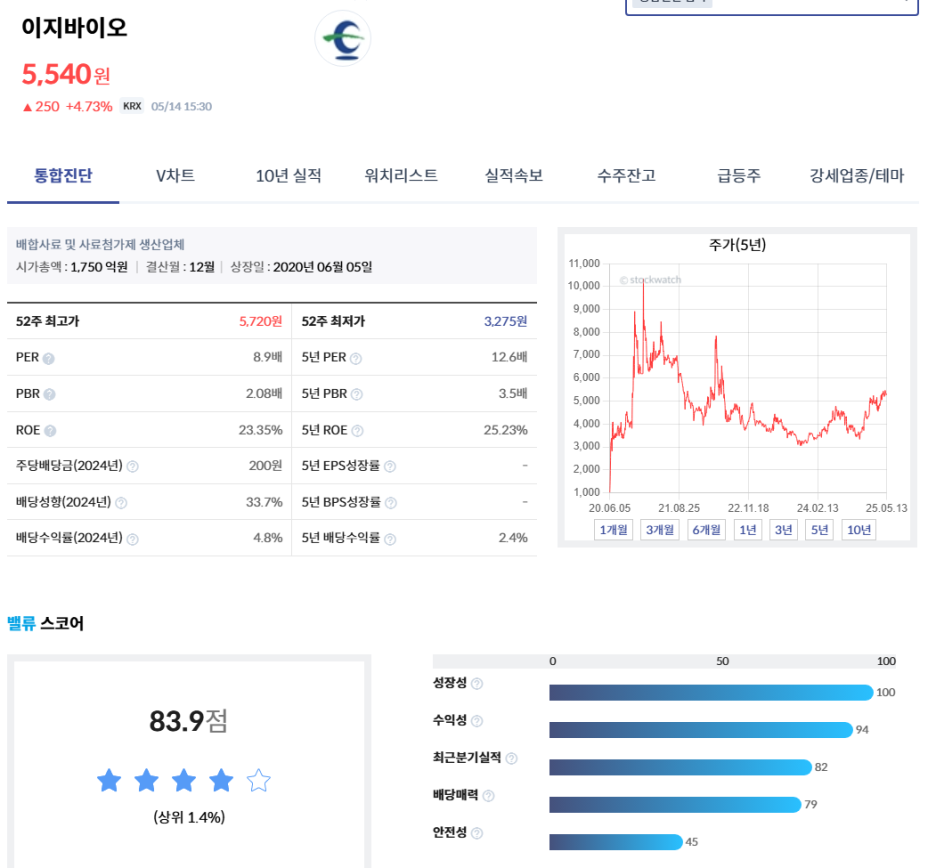Open the 성장성 score help icon

coord(477,684)
